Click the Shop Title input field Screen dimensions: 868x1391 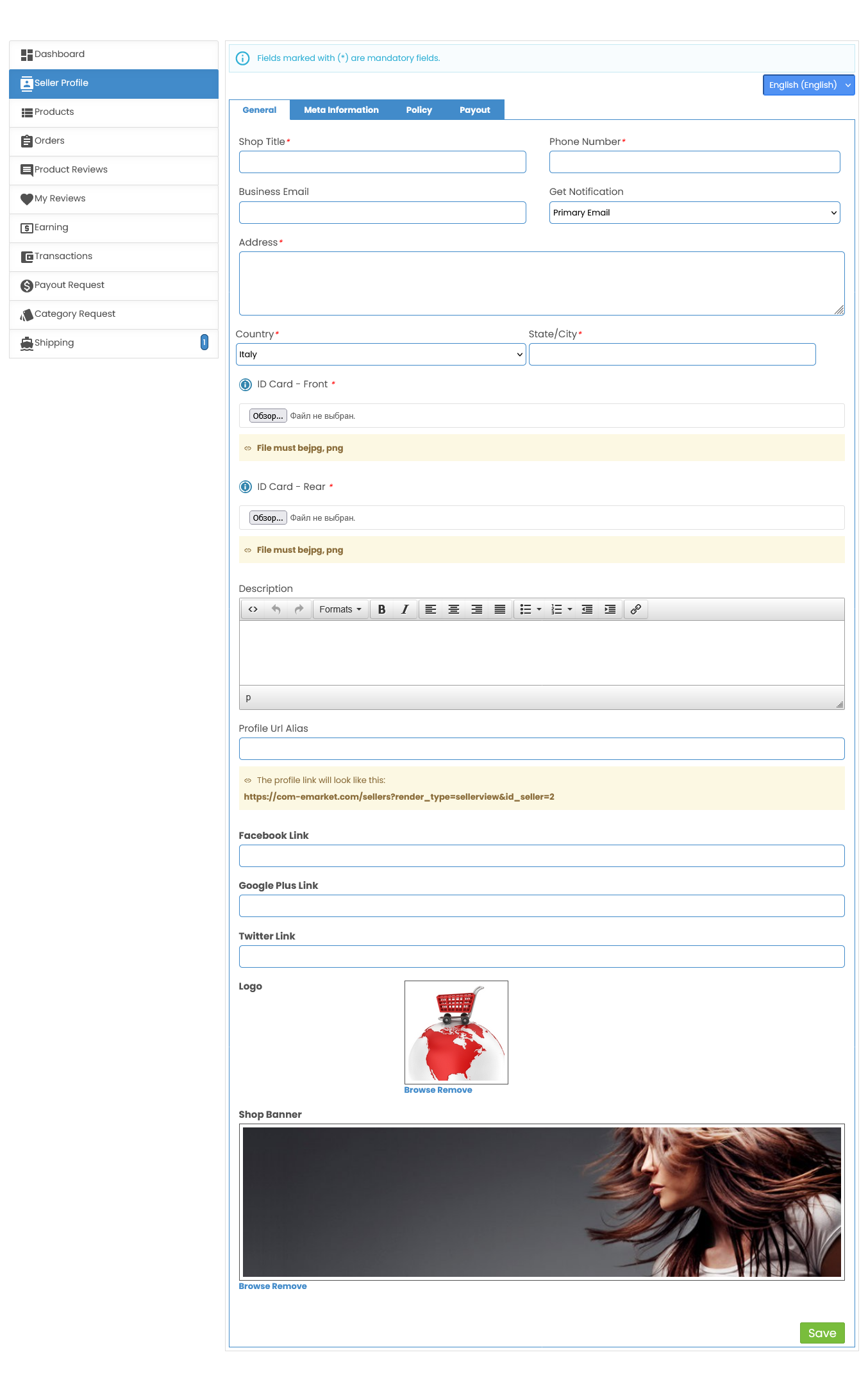click(x=382, y=162)
